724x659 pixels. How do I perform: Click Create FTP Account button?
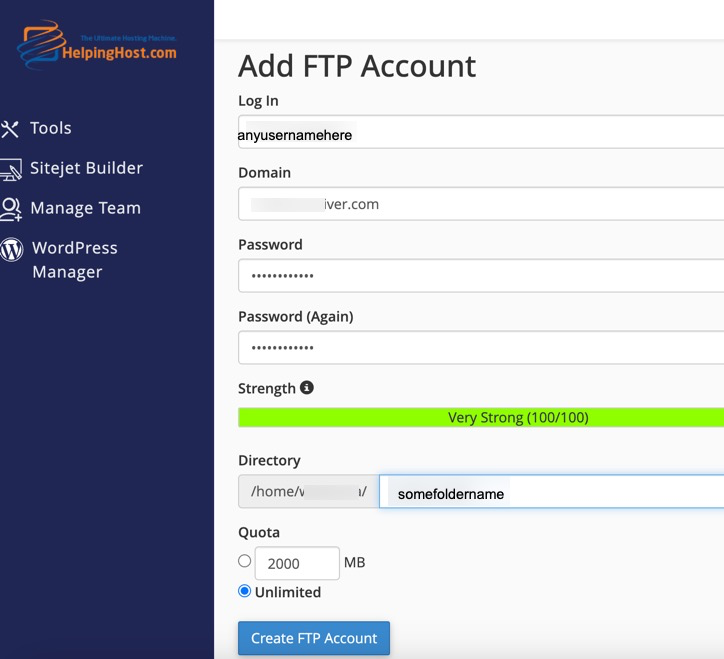coord(314,638)
